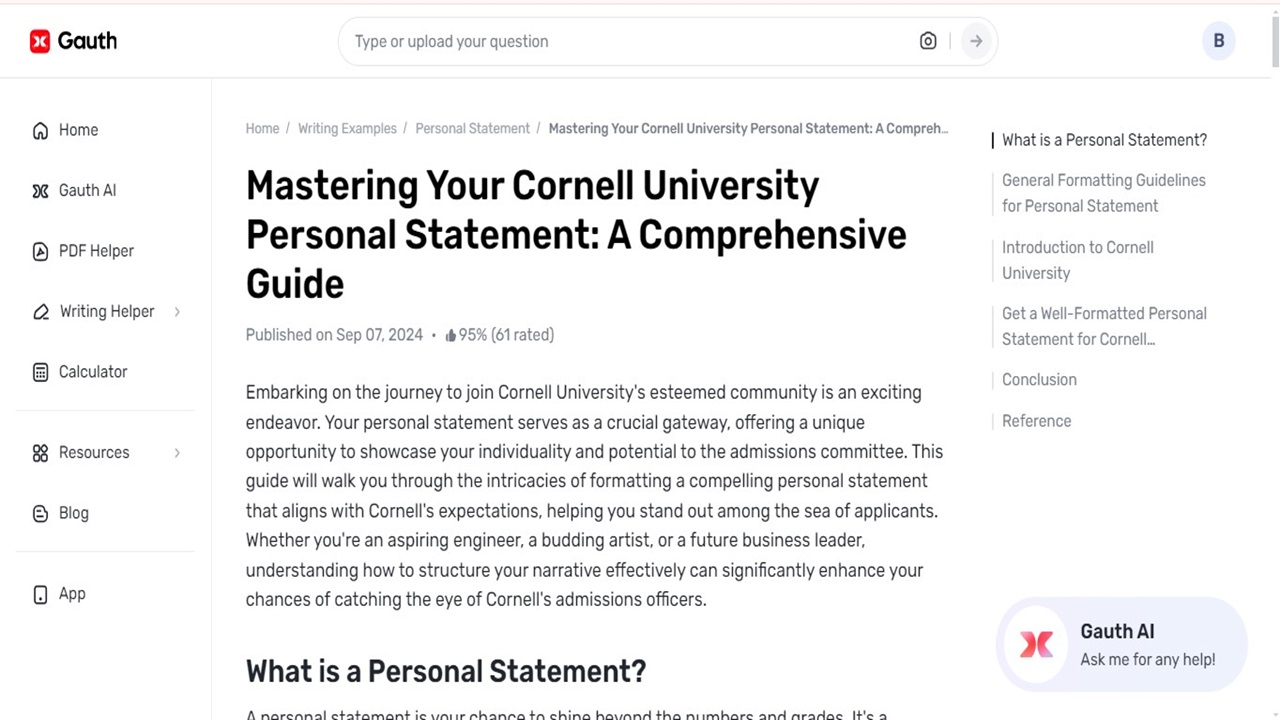Screen dimensions: 1280x720
Task: Jump to the Conclusion section link
Action: [1039, 379]
